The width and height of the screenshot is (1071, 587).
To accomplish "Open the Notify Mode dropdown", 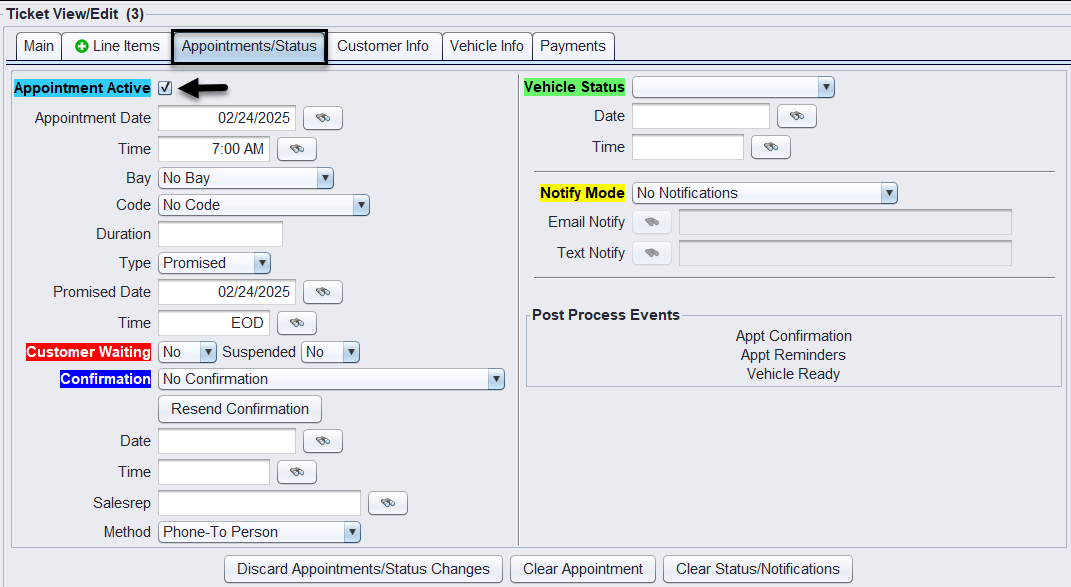I will click(x=764, y=193).
